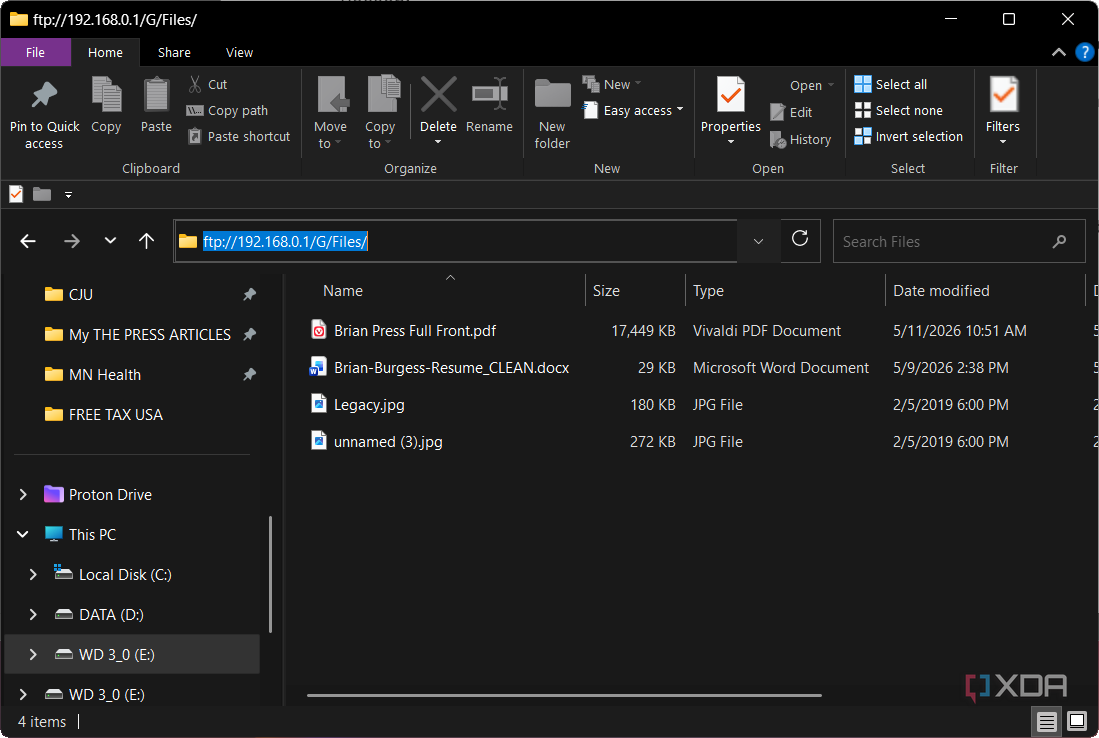Expand the highlighted WD 3_0 (E:) drive
The width and height of the screenshot is (1099, 738).
(x=33, y=655)
